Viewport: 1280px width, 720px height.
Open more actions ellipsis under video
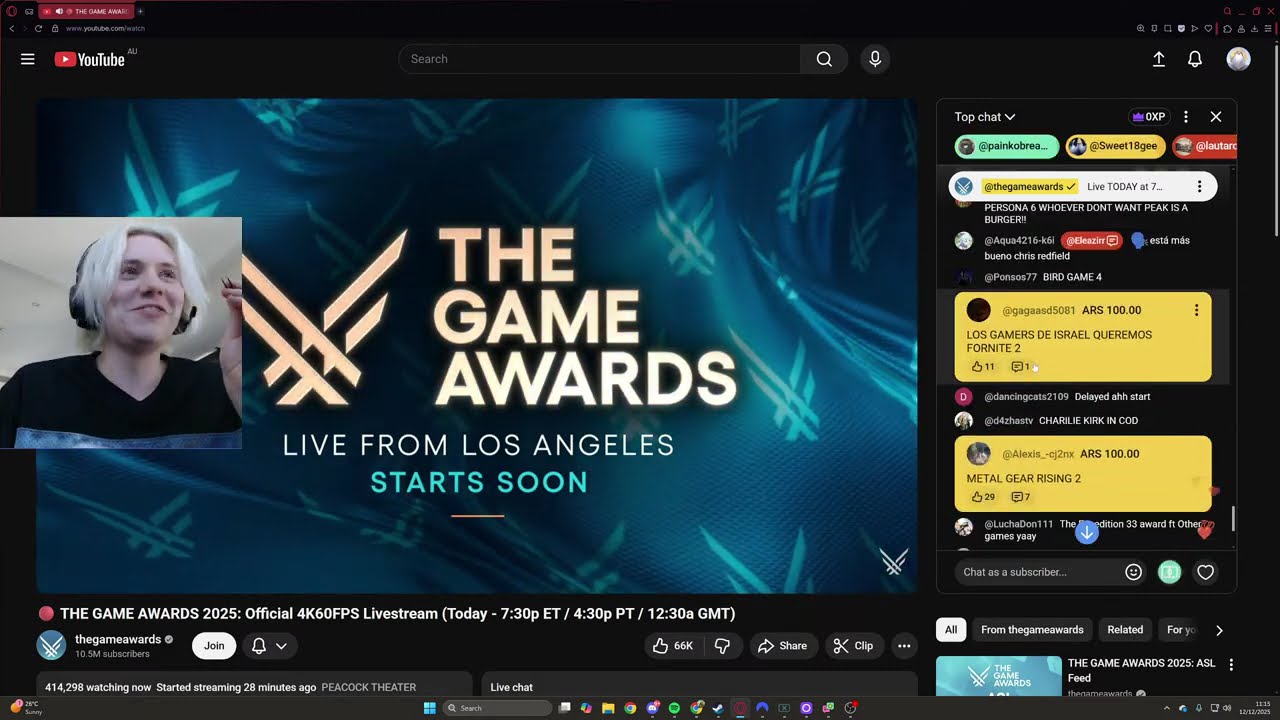[x=904, y=646]
